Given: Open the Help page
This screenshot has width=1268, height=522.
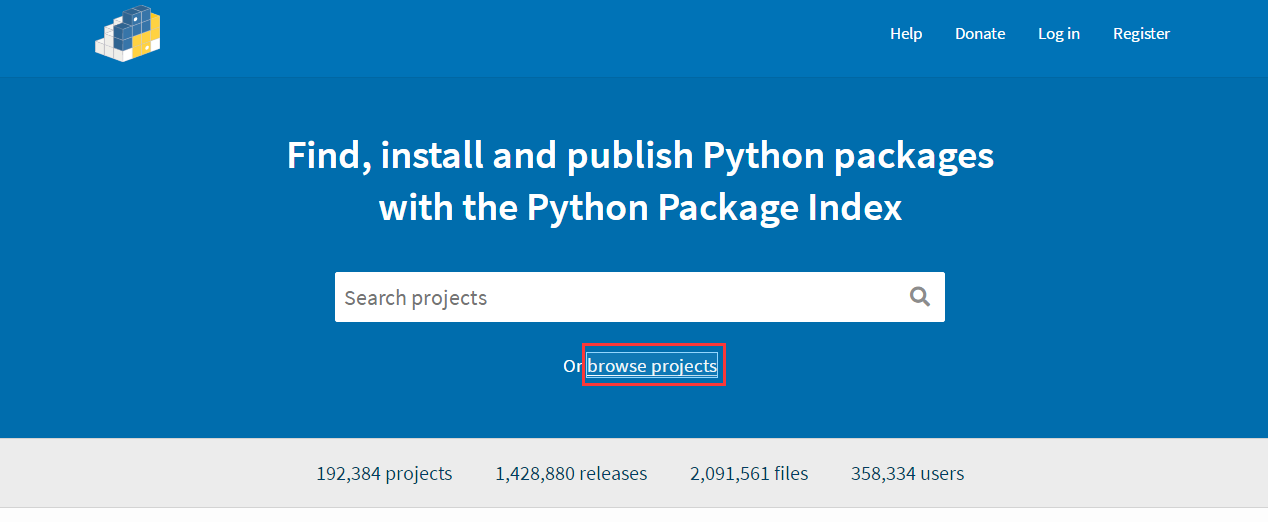Looking at the screenshot, I should (906, 34).
